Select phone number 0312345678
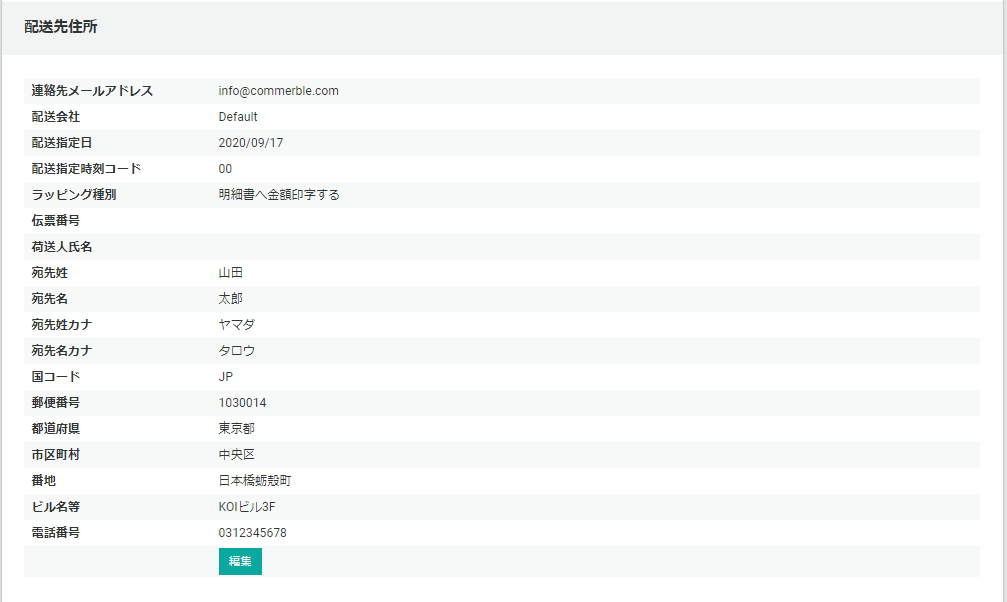Image resolution: width=1007 pixels, height=602 pixels. click(x=252, y=533)
